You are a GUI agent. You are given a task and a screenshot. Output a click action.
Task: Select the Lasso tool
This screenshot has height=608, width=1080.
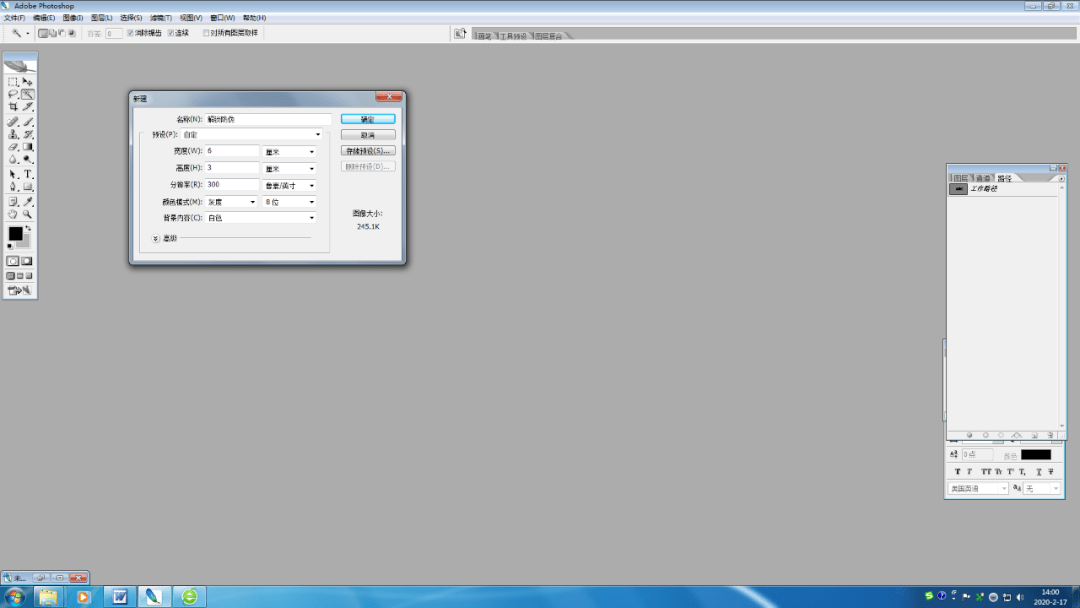(x=12, y=94)
